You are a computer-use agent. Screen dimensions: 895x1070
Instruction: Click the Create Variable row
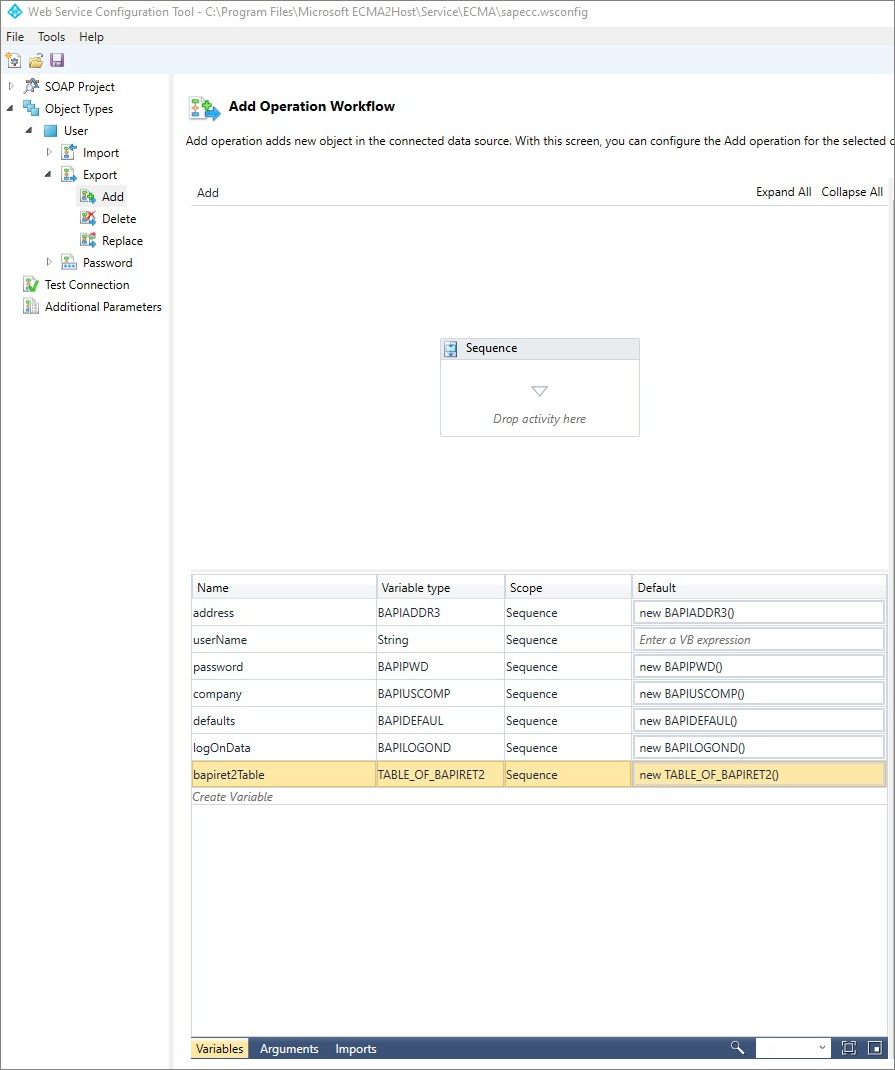[x=233, y=797]
